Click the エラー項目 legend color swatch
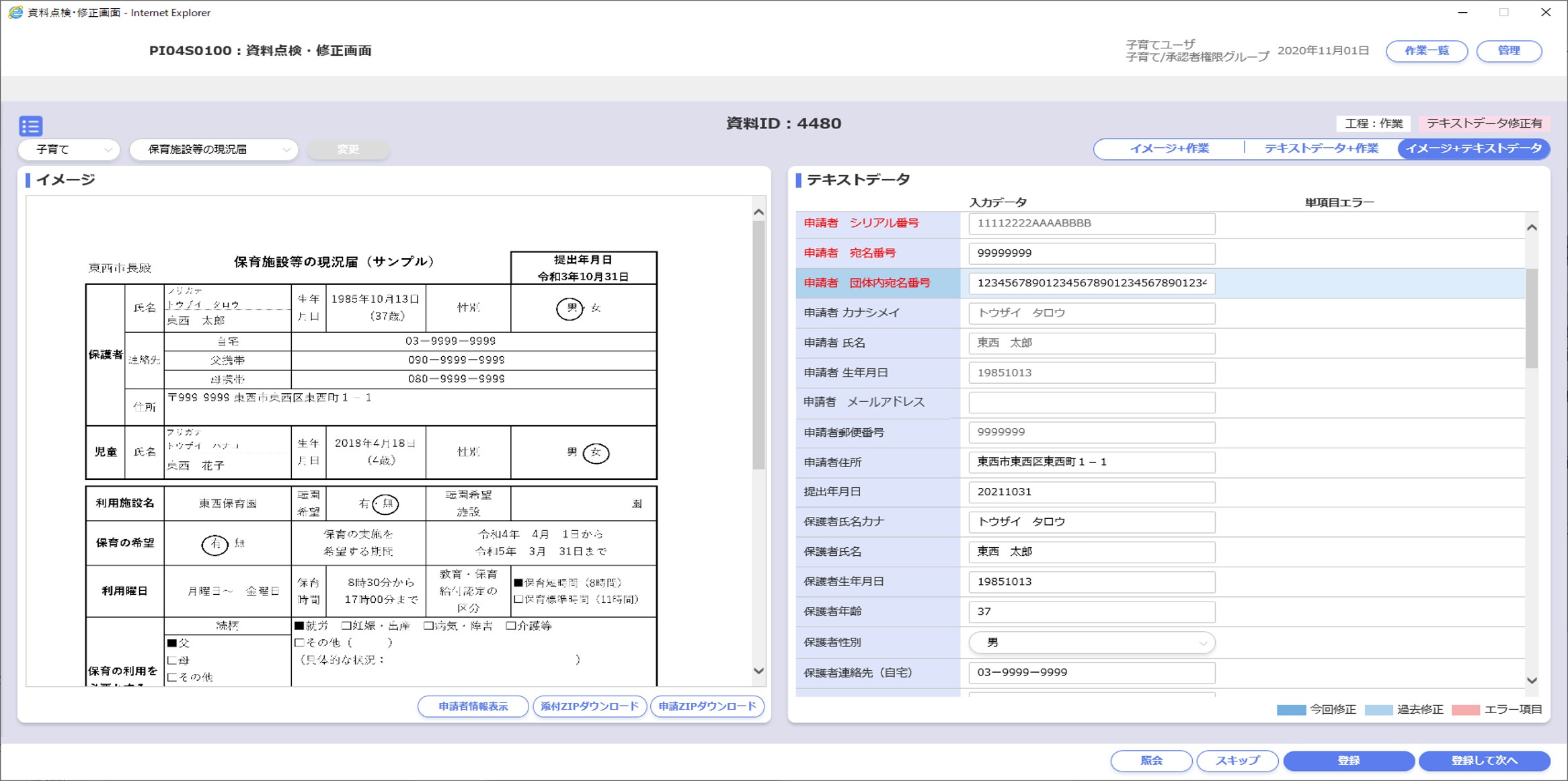Screen dimensions: 1568x781 (1466, 710)
